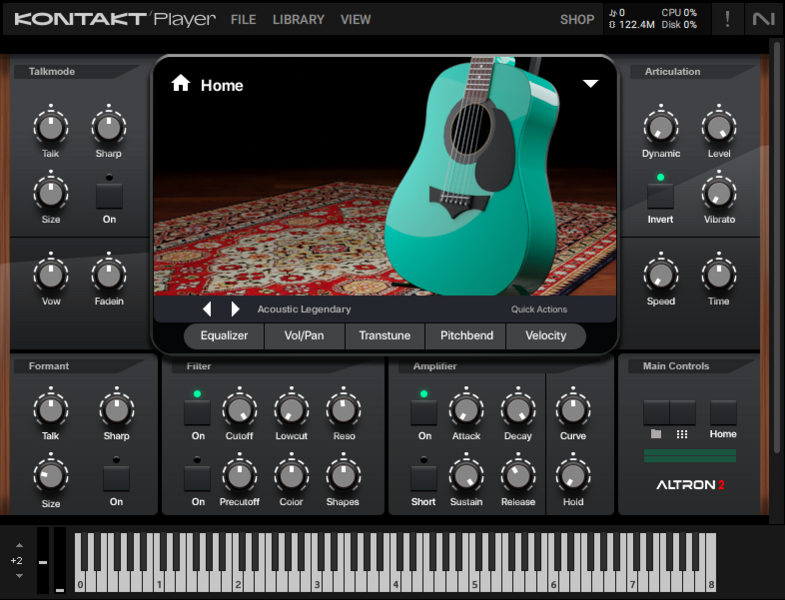Lower keyboard octave with the down arrow
The width and height of the screenshot is (785, 600).
pos(17,576)
